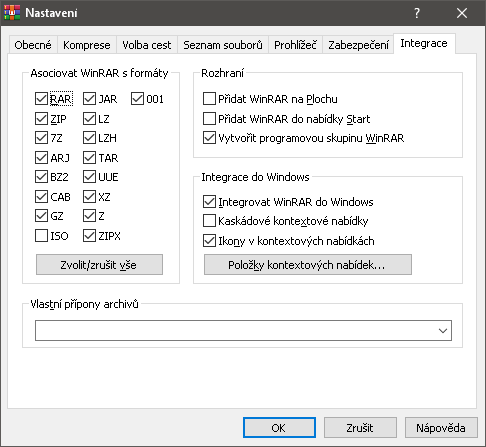This screenshot has width=486, height=447.
Task: Click the WinRAR icon in title bar
Action: coord(12,13)
